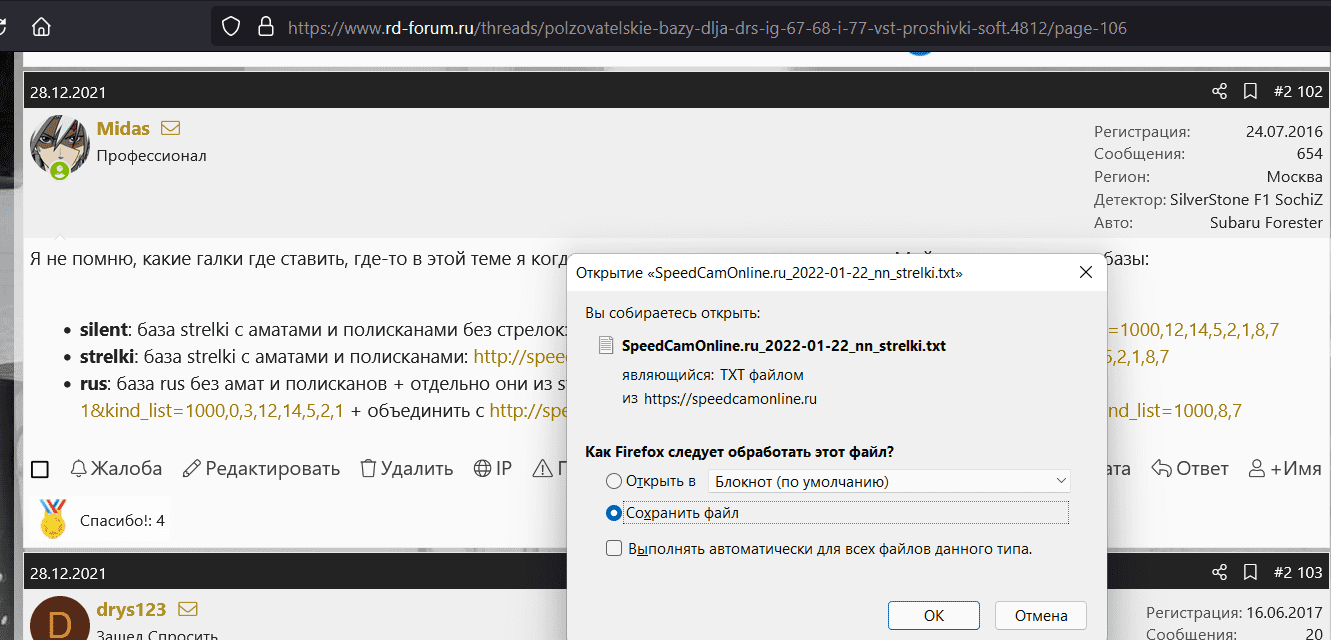
Task: Enable "Выполнять автоматически" checkbox
Action: point(614,549)
